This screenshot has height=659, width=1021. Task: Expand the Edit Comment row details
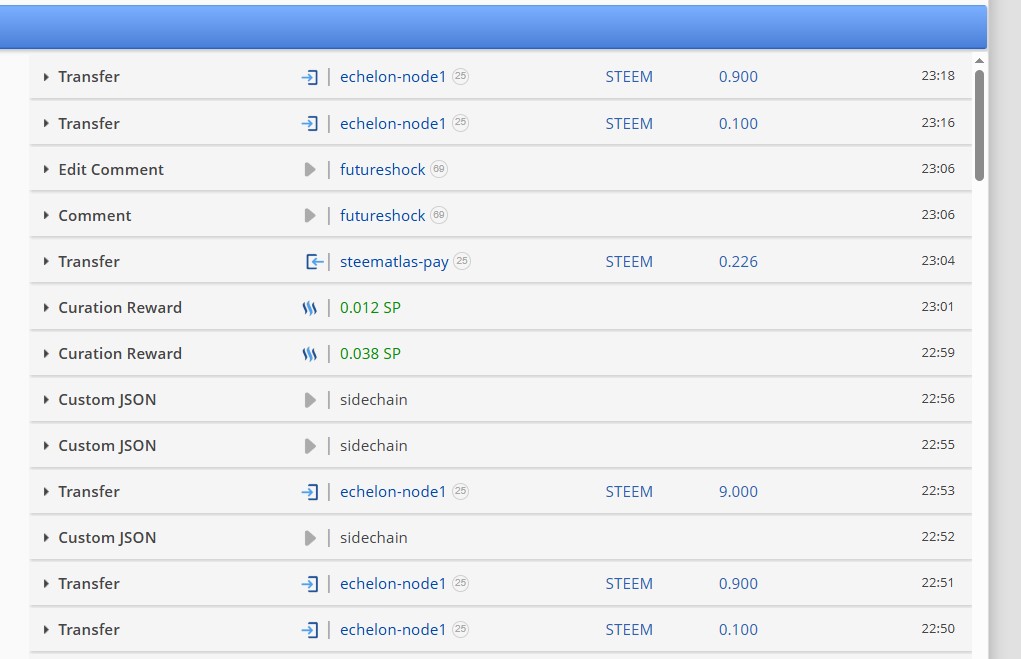pos(46,170)
